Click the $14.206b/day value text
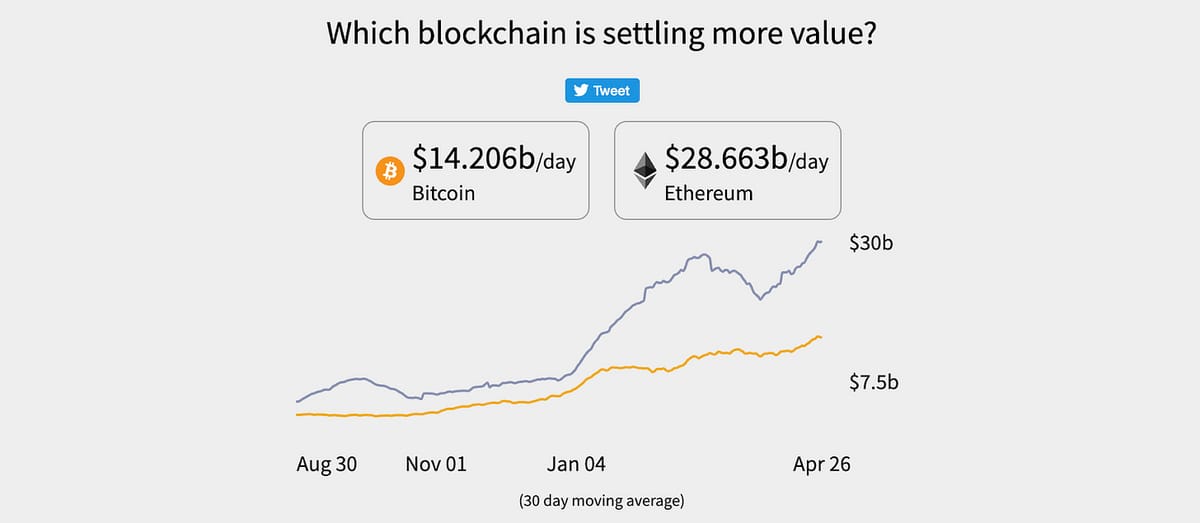 (x=494, y=160)
